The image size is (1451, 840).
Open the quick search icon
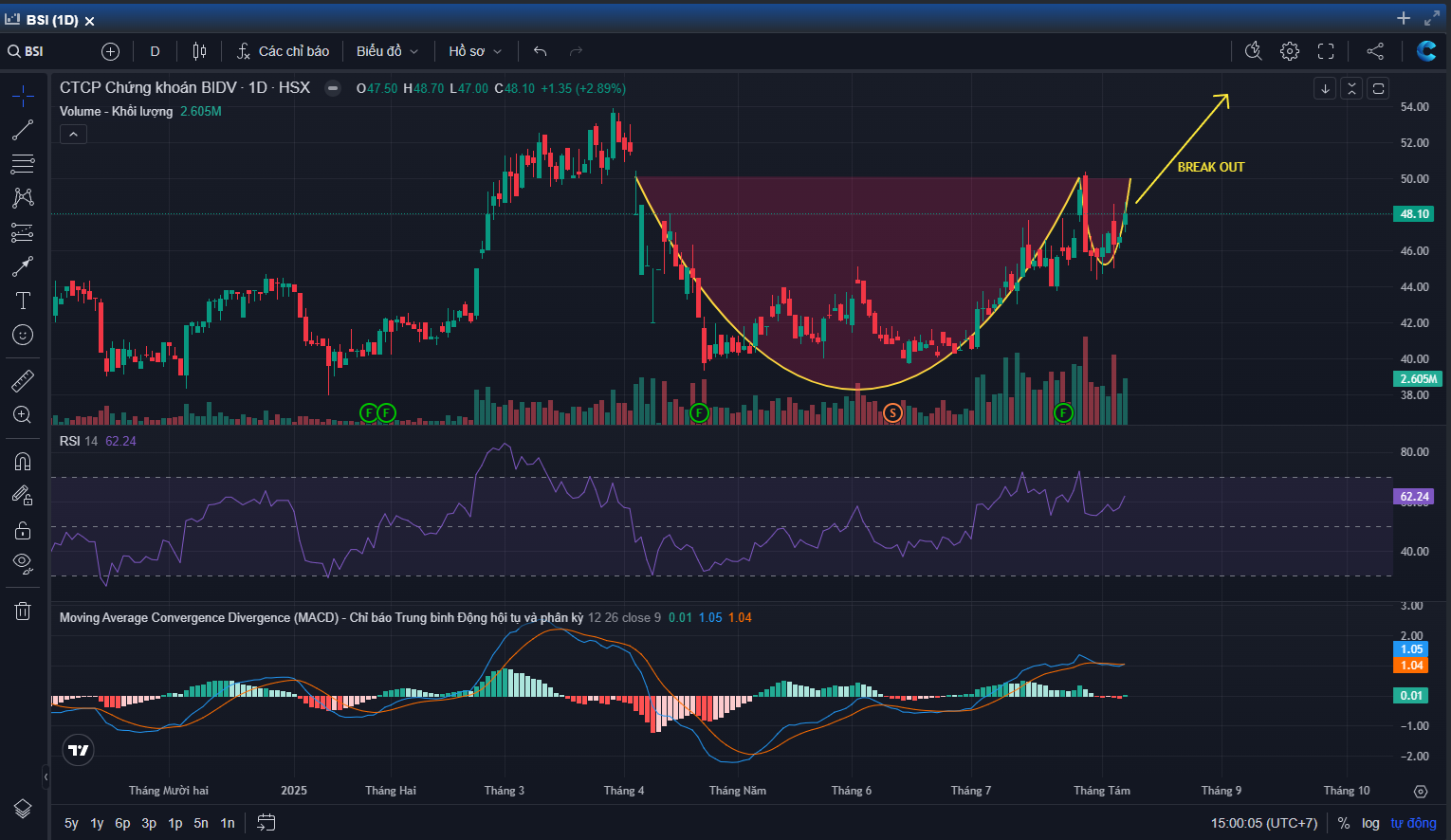click(x=1253, y=51)
